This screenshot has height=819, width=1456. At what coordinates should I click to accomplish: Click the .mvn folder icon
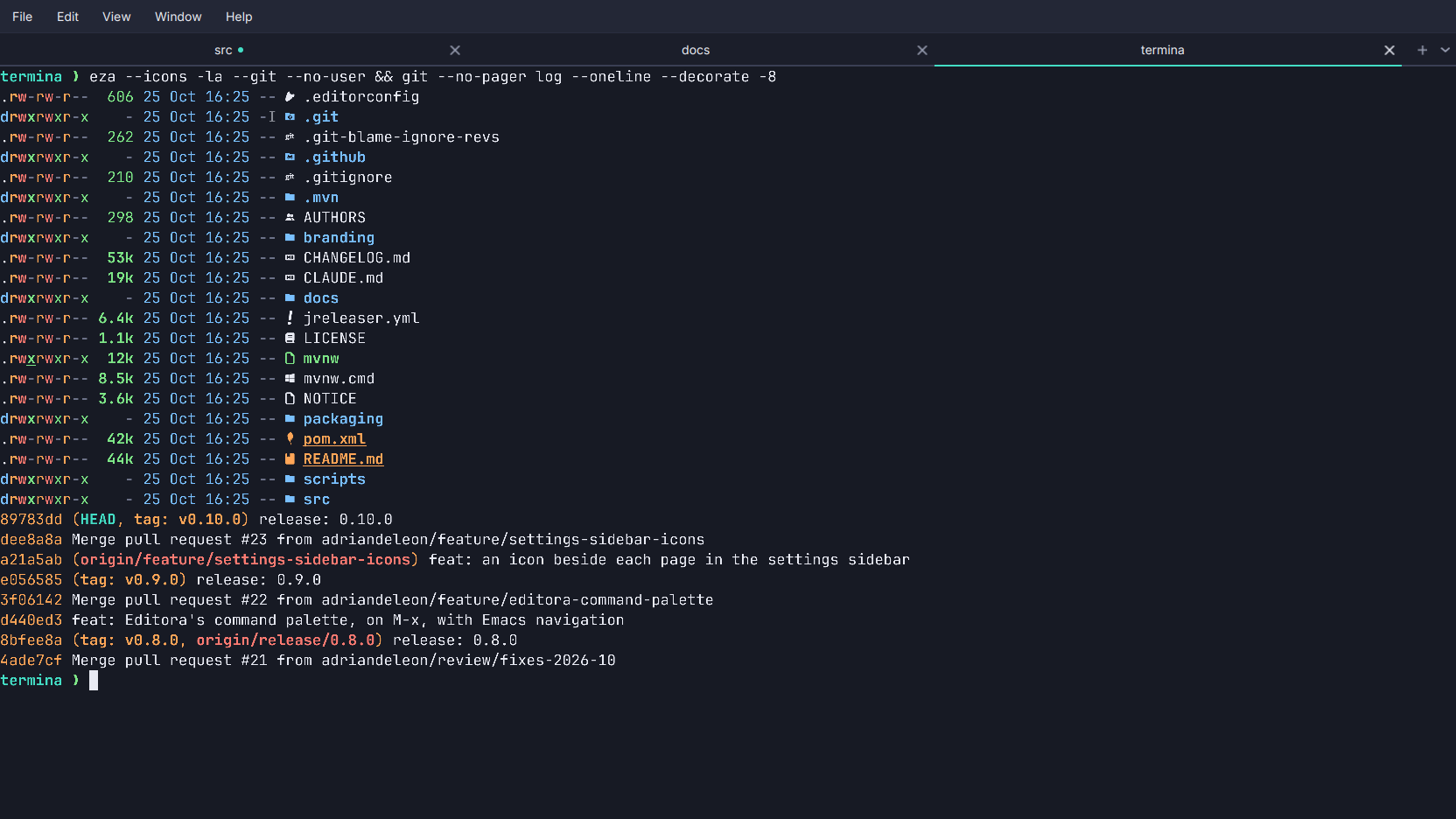[x=290, y=198]
